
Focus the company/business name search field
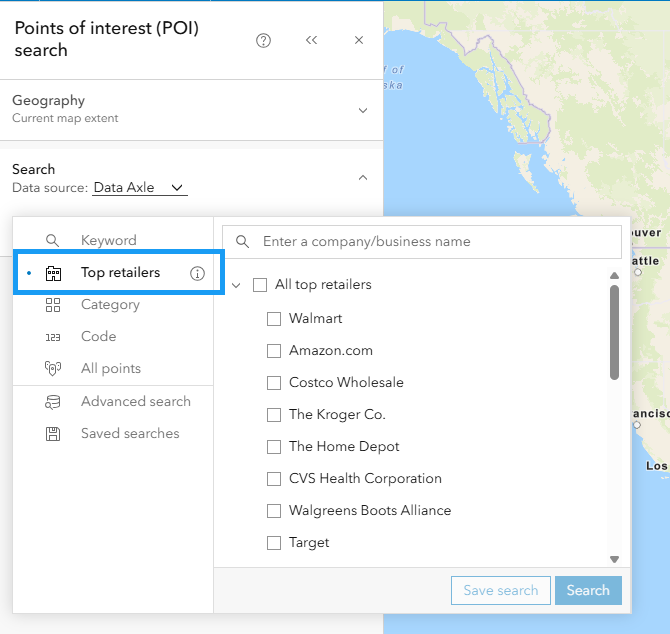(422, 242)
